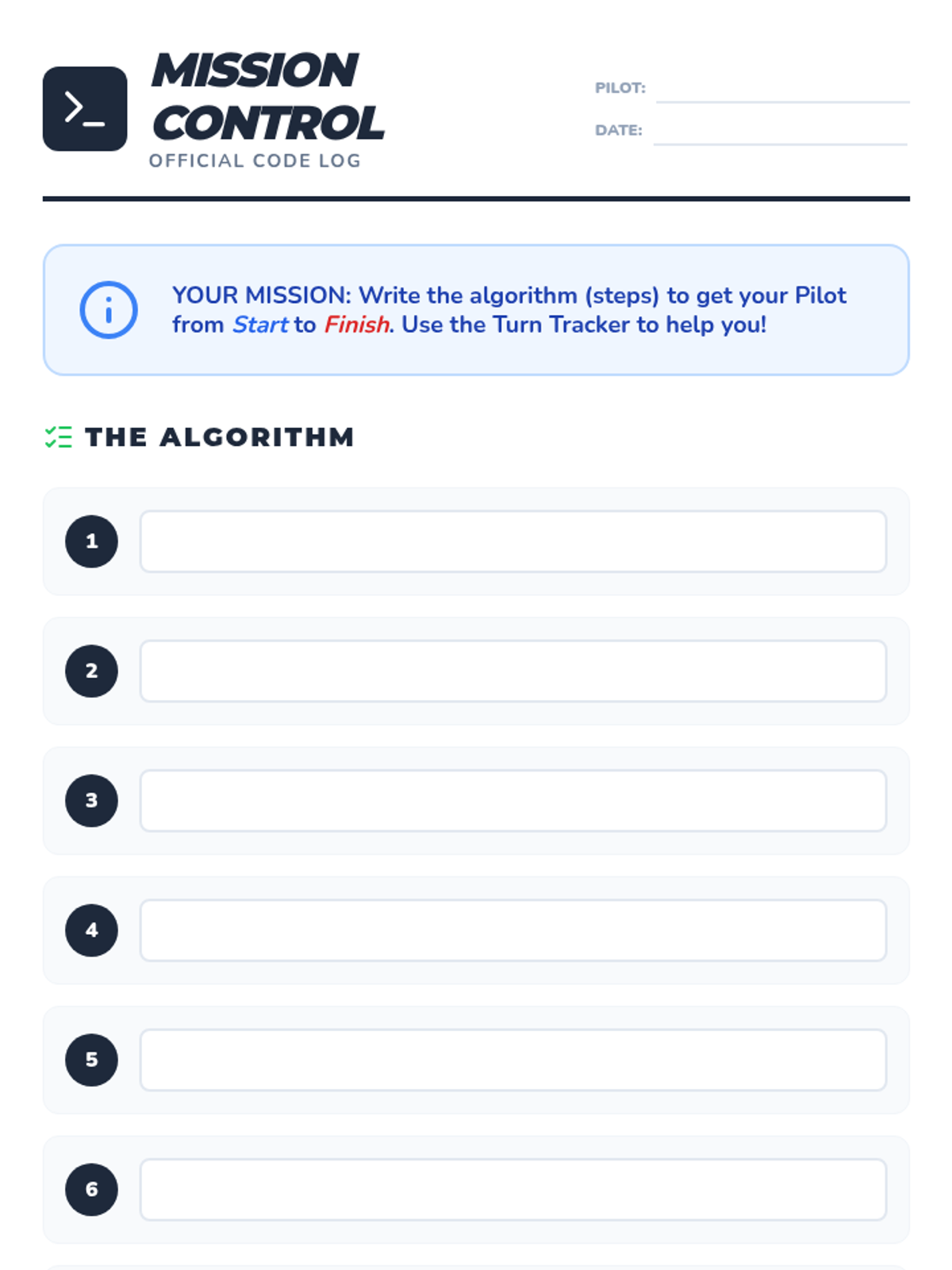Click the step 4 number badge
Screen dimensions: 952x1270
coord(92,930)
